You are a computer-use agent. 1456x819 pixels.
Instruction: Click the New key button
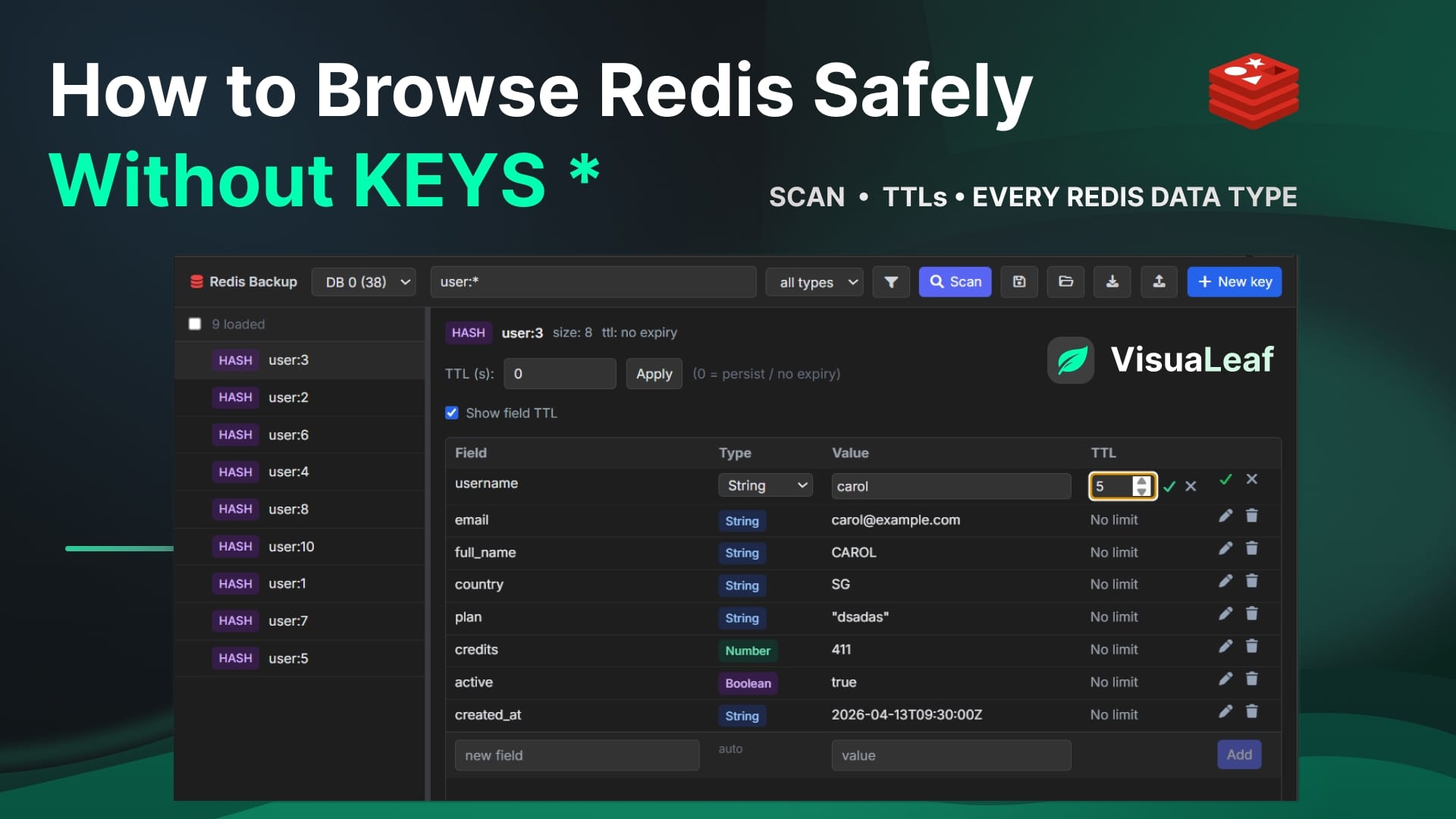(1235, 282)
